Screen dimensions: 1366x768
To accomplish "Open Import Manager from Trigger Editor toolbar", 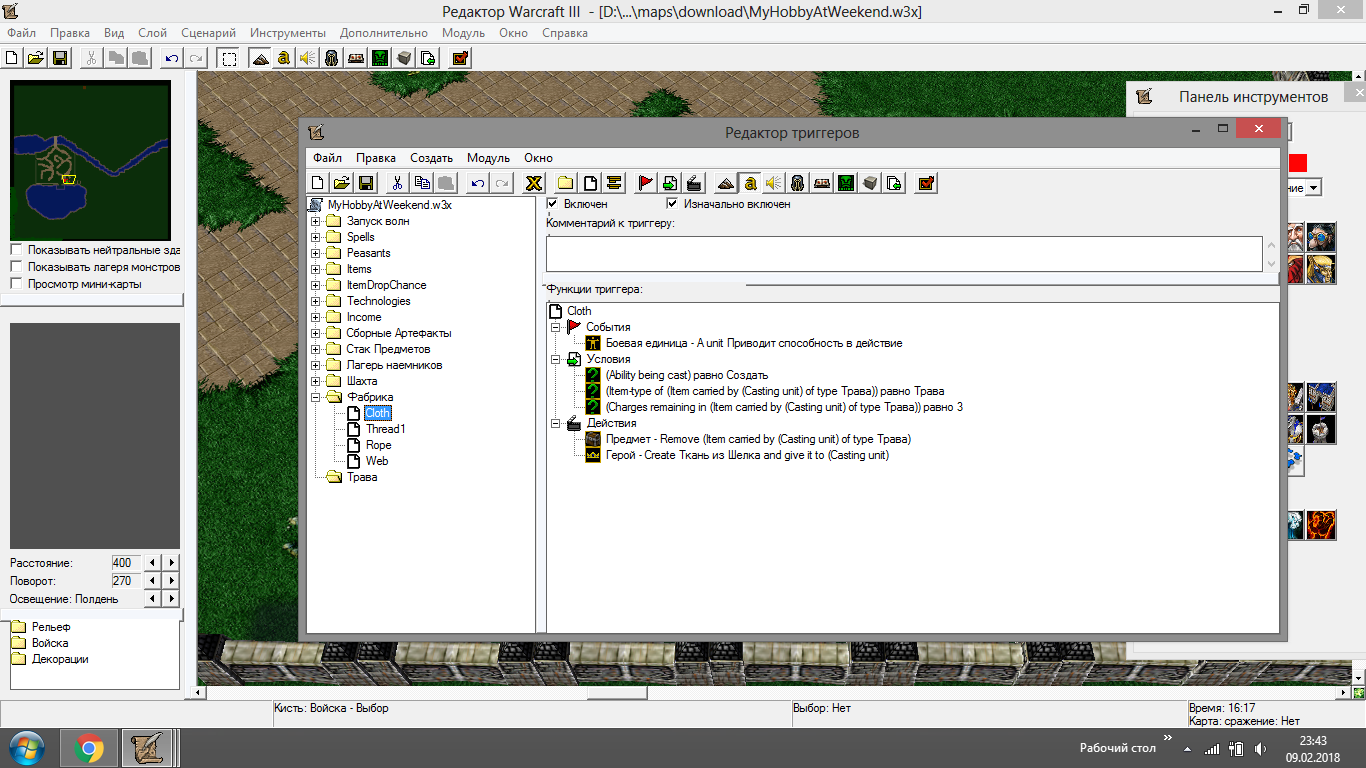I will (894, 182).
